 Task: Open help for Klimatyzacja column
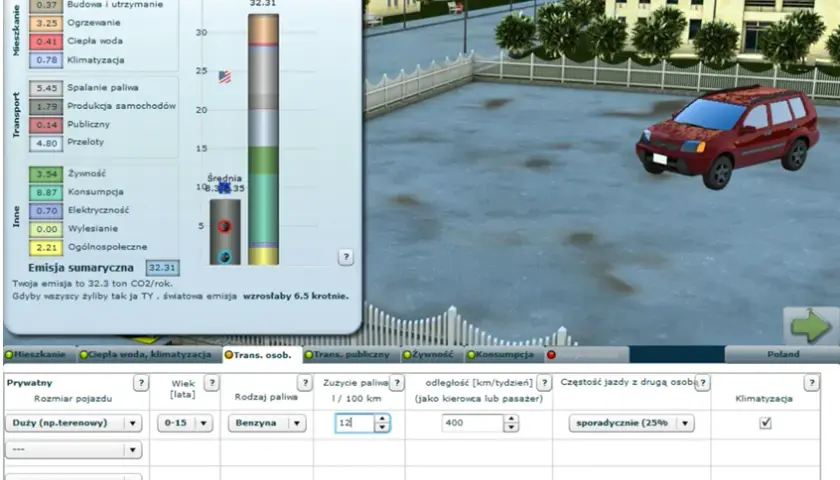point(812,383)
